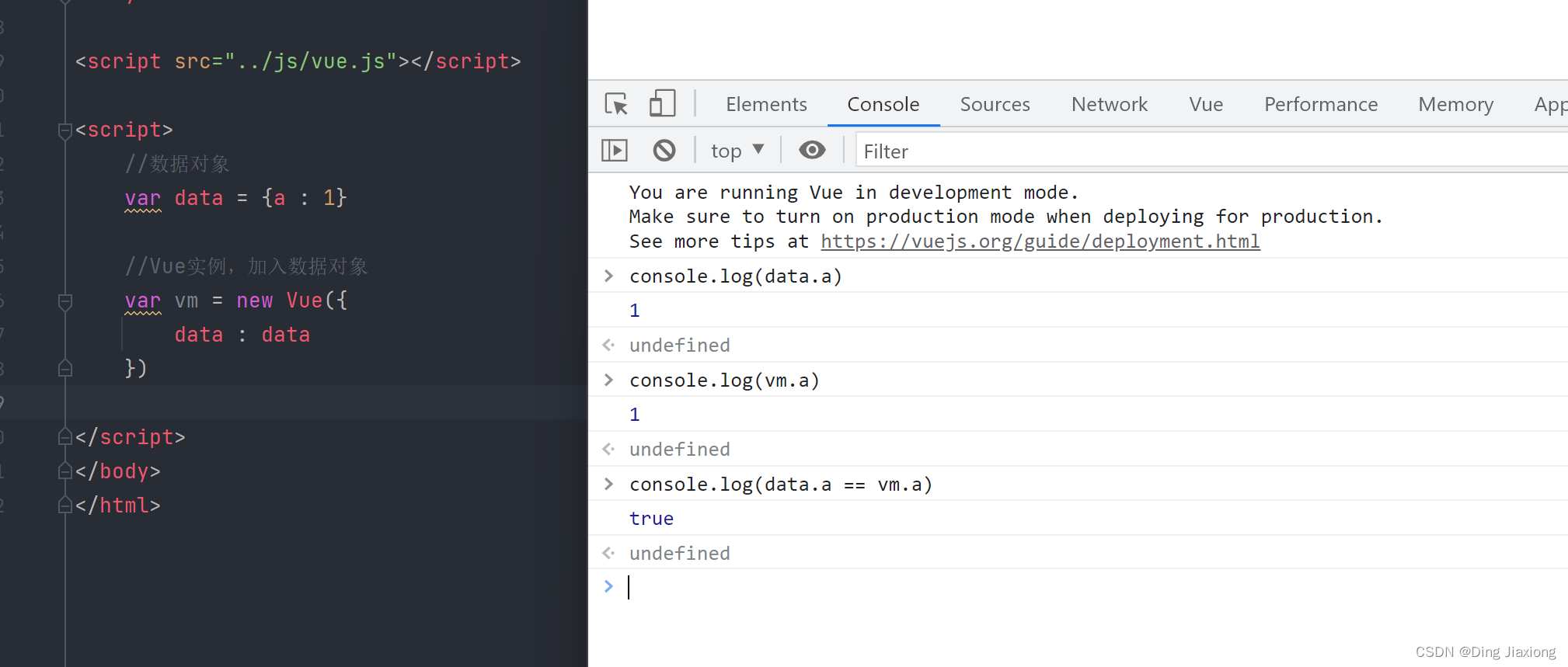Viewport: 1568px width, 667px height.
Task: Click the 'var data = {a : 1}' code line
Action: [235, 198]
